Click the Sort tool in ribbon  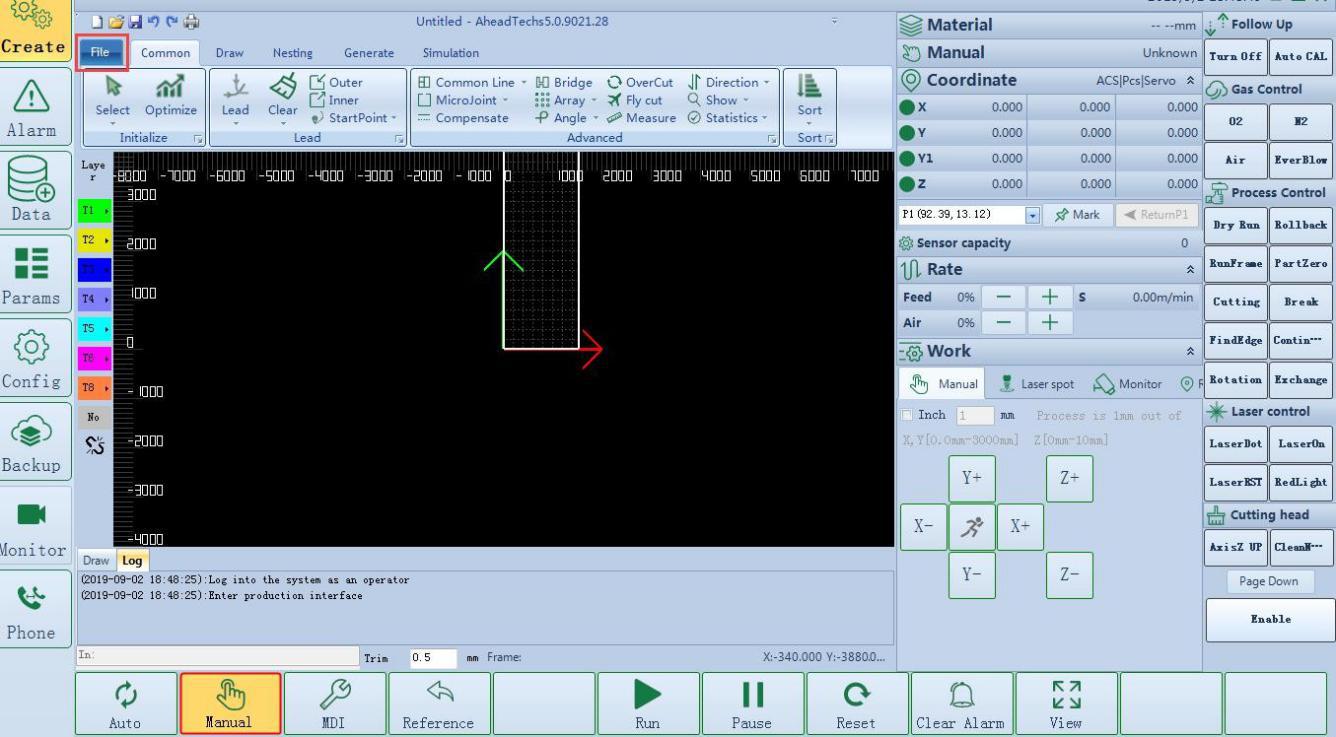[x=809, y=97]
